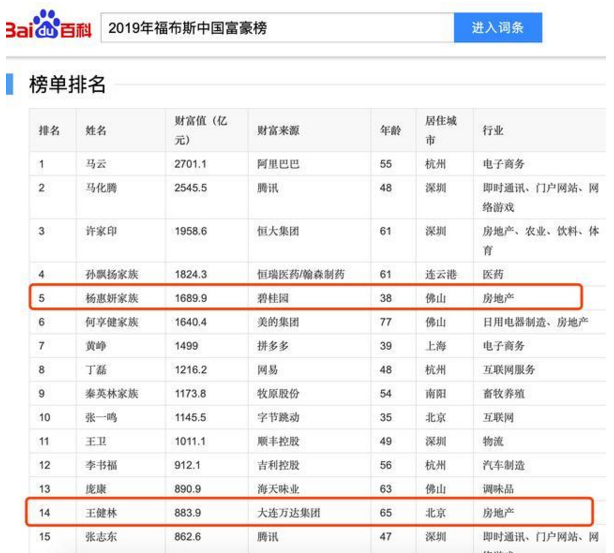The width and height of the screenshot is (614, 553).
Task: Select the name 王健林
Action: (101, 513)
